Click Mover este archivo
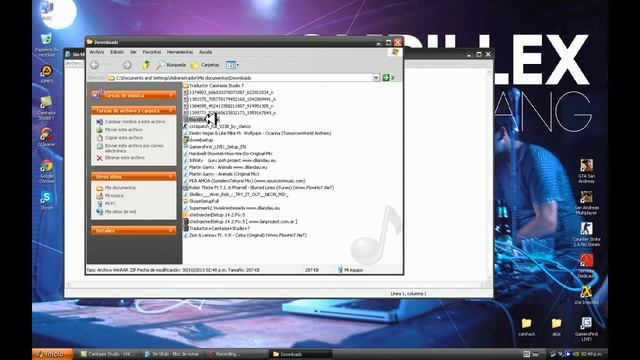 [123, 129]
